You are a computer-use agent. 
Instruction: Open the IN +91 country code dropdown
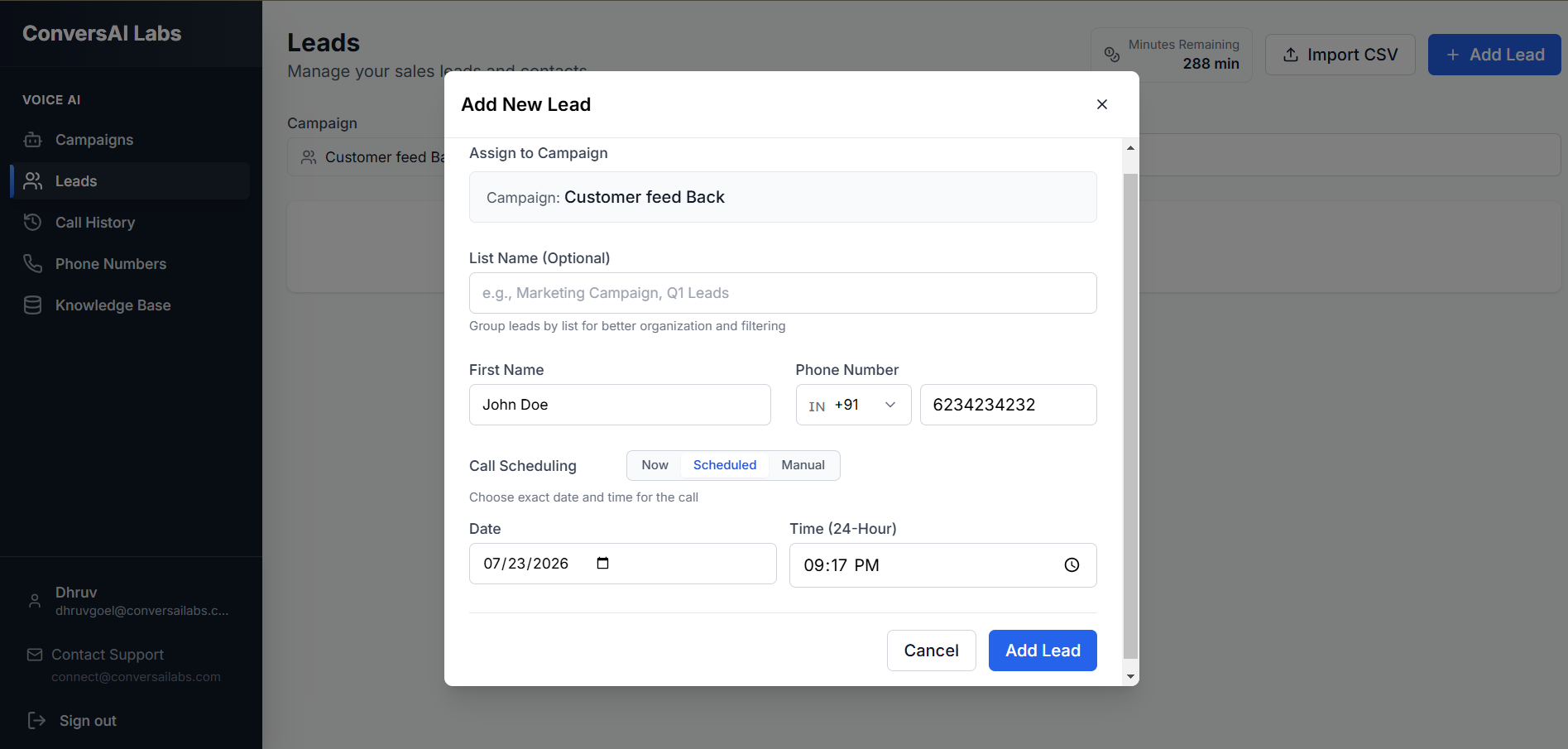click(853, 405)
